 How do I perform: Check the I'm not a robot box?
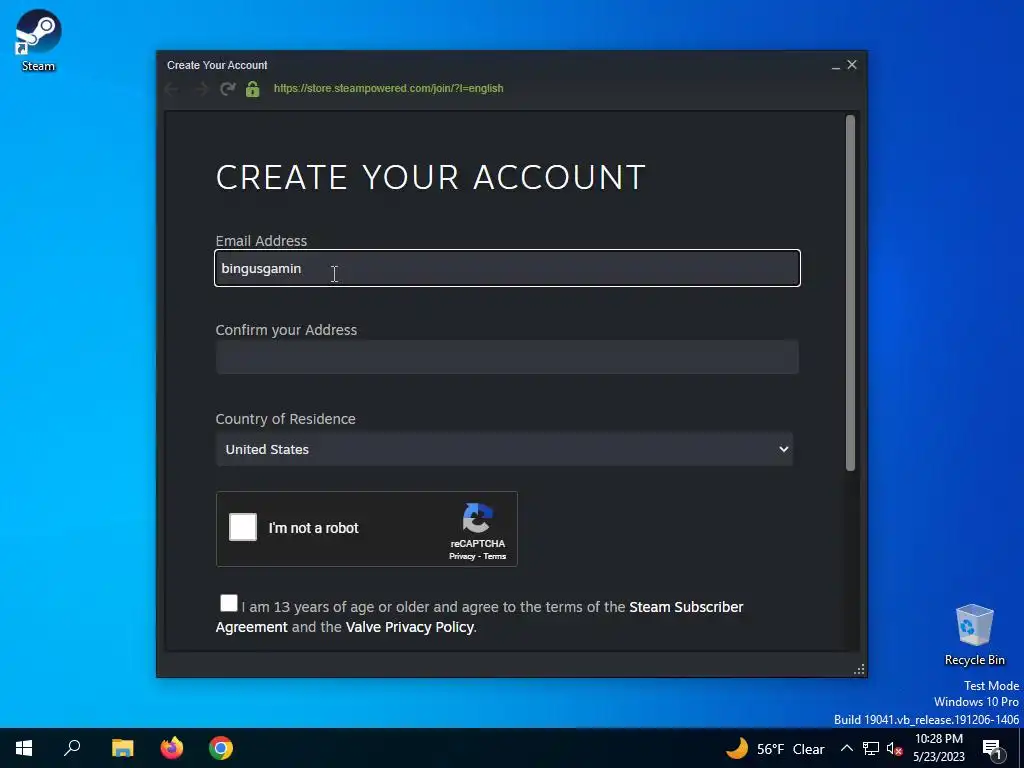(x=243, y=527)
